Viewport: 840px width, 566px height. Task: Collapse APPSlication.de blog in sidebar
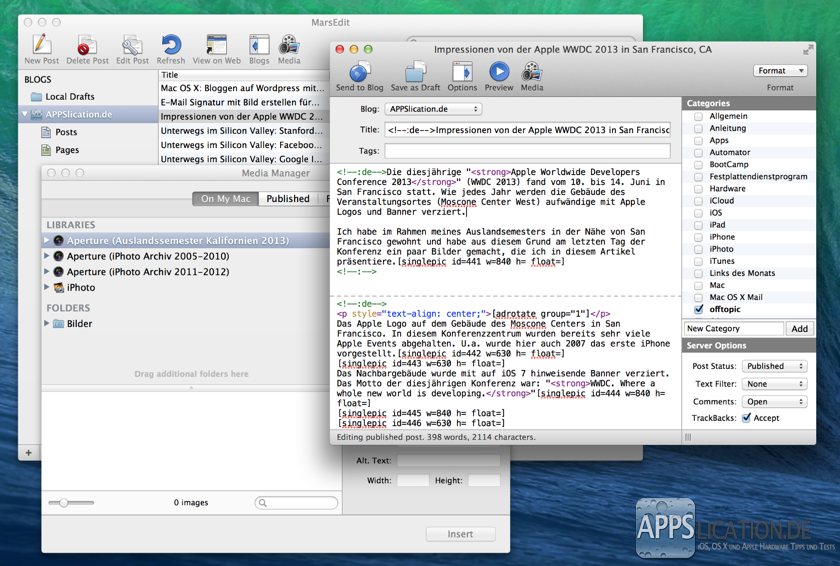pos(24,114)
